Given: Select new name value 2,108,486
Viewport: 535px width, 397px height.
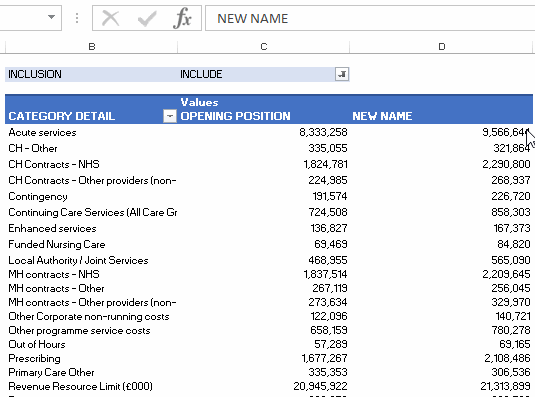Looking at the screenshot, I should (507, 358).
